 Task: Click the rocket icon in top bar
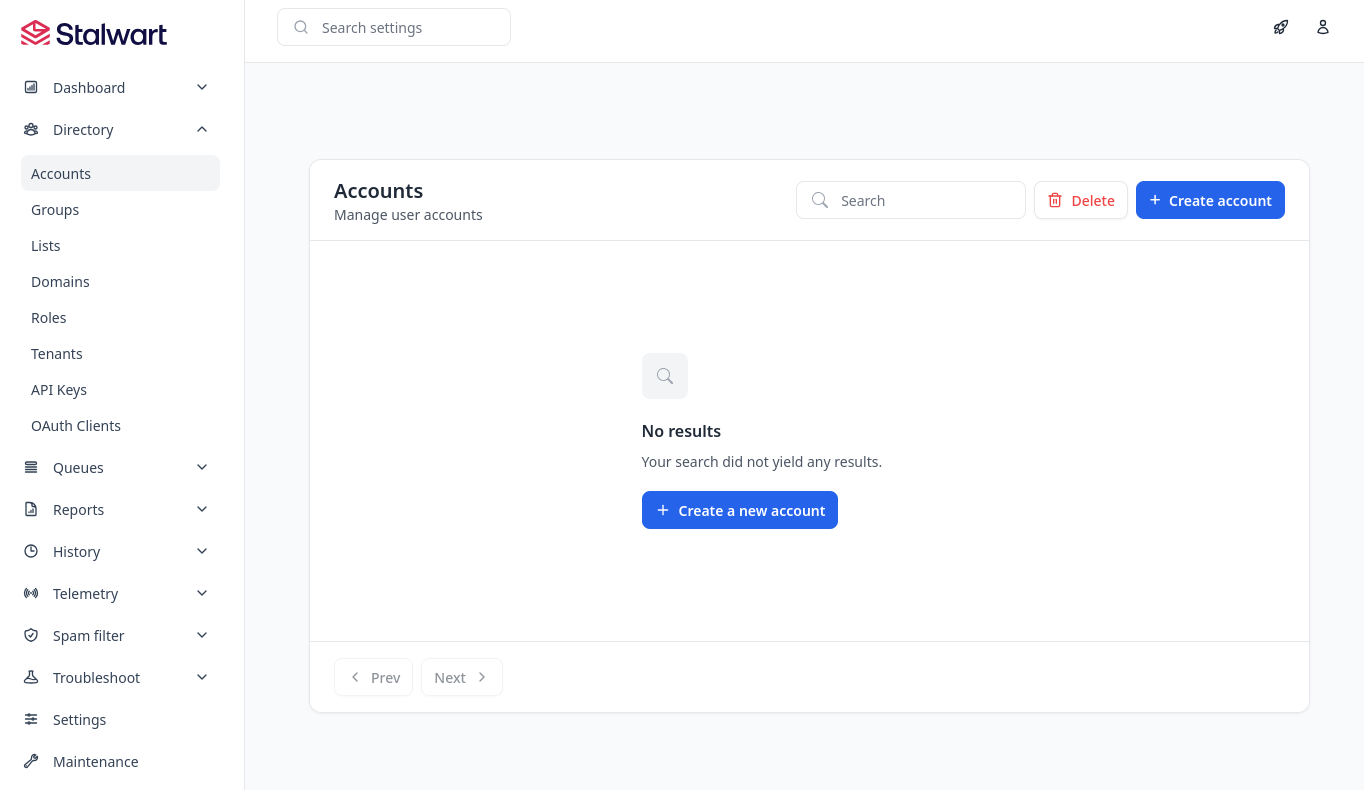click(x=1280, y=27)
